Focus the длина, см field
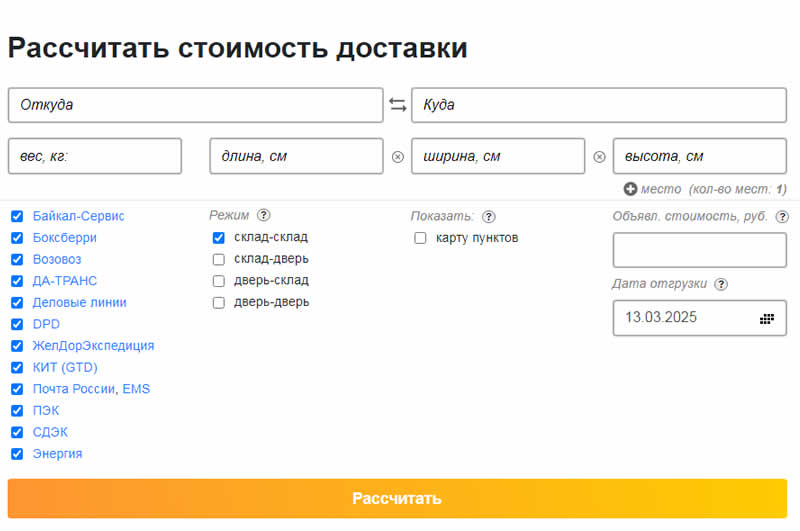This screenshot has height=531, width=800. 296,156
